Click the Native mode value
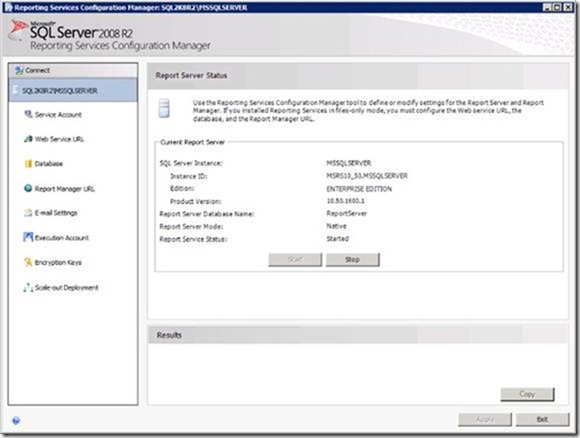This screenshot has width=580, height=438. (336, 226)
